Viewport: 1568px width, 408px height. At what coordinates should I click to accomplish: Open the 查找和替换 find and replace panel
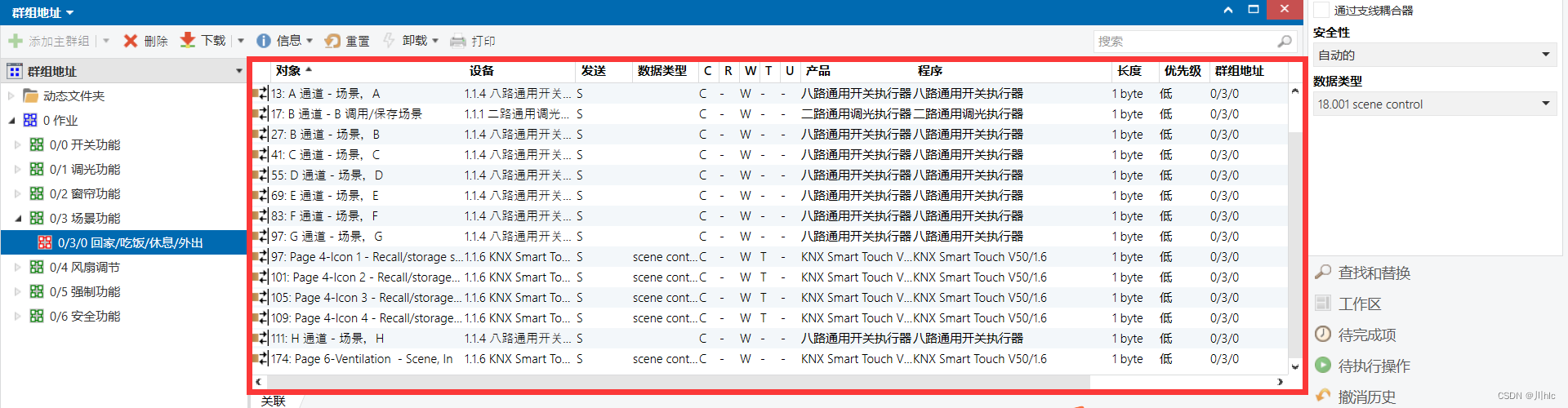click(1374, 273)
